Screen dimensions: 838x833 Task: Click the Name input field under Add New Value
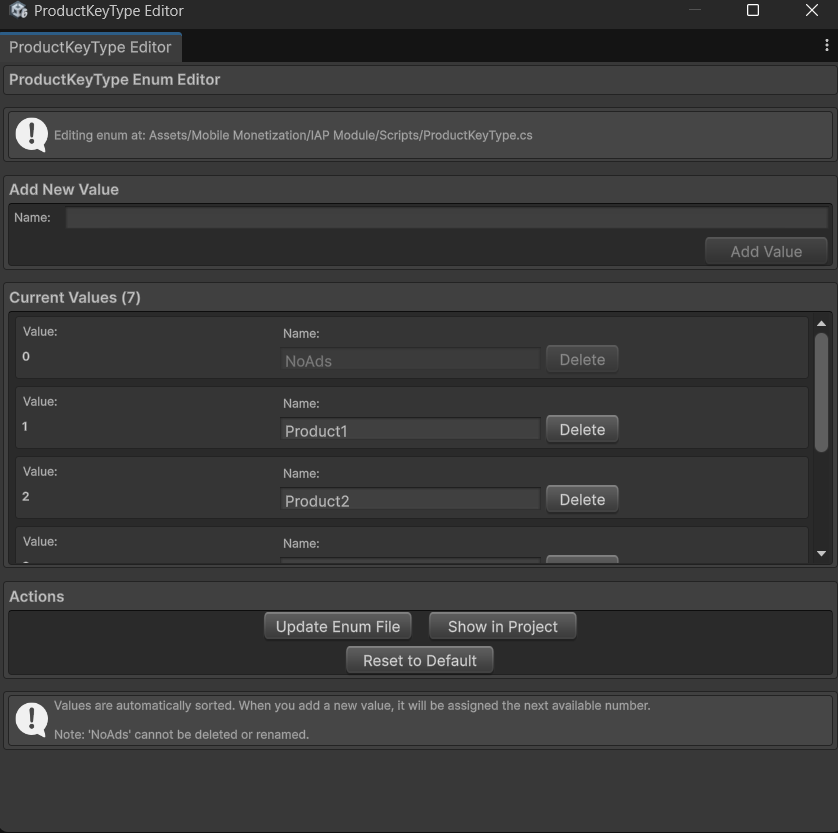[445, 216]
